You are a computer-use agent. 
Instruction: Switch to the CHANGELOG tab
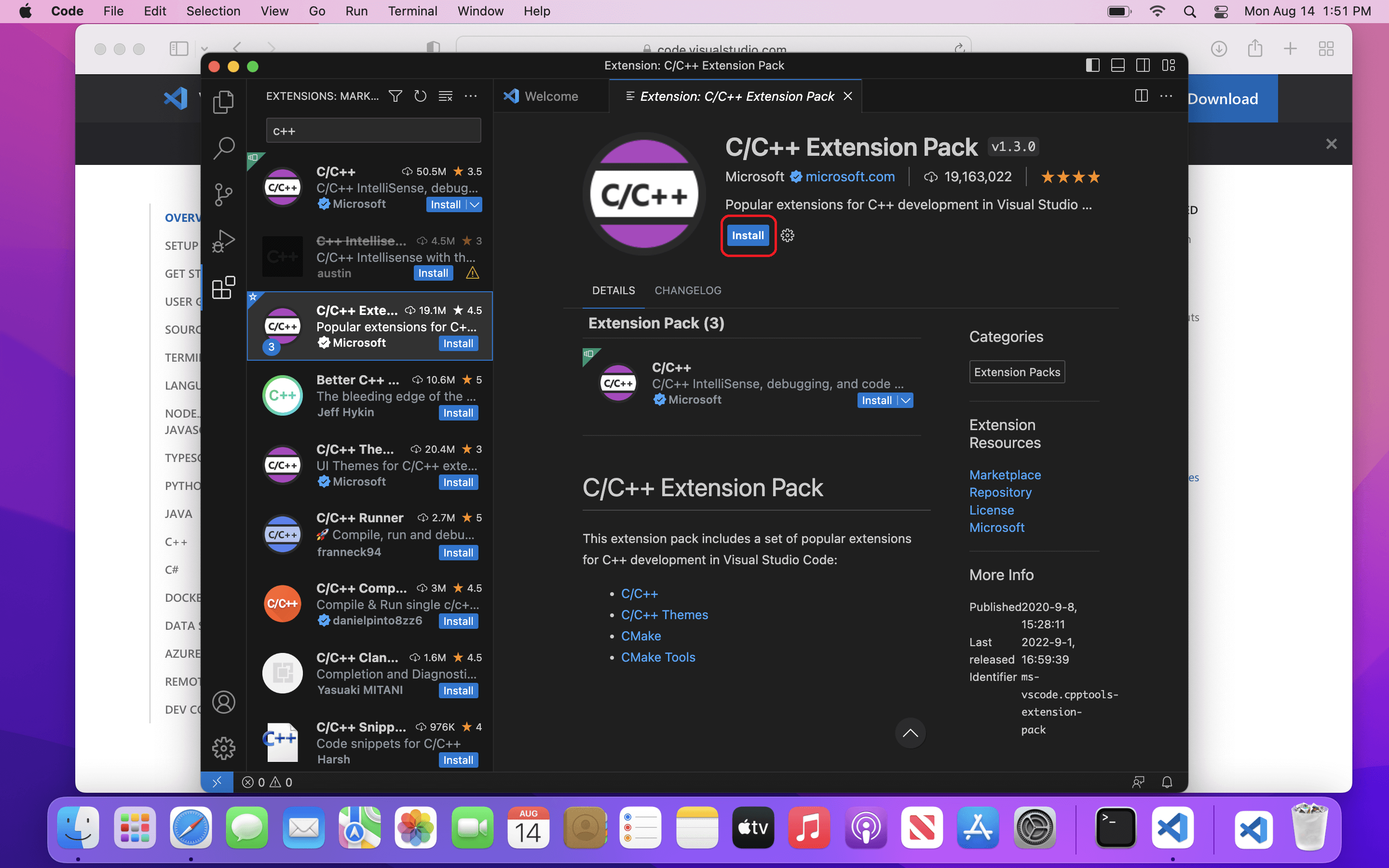point(688,290)
